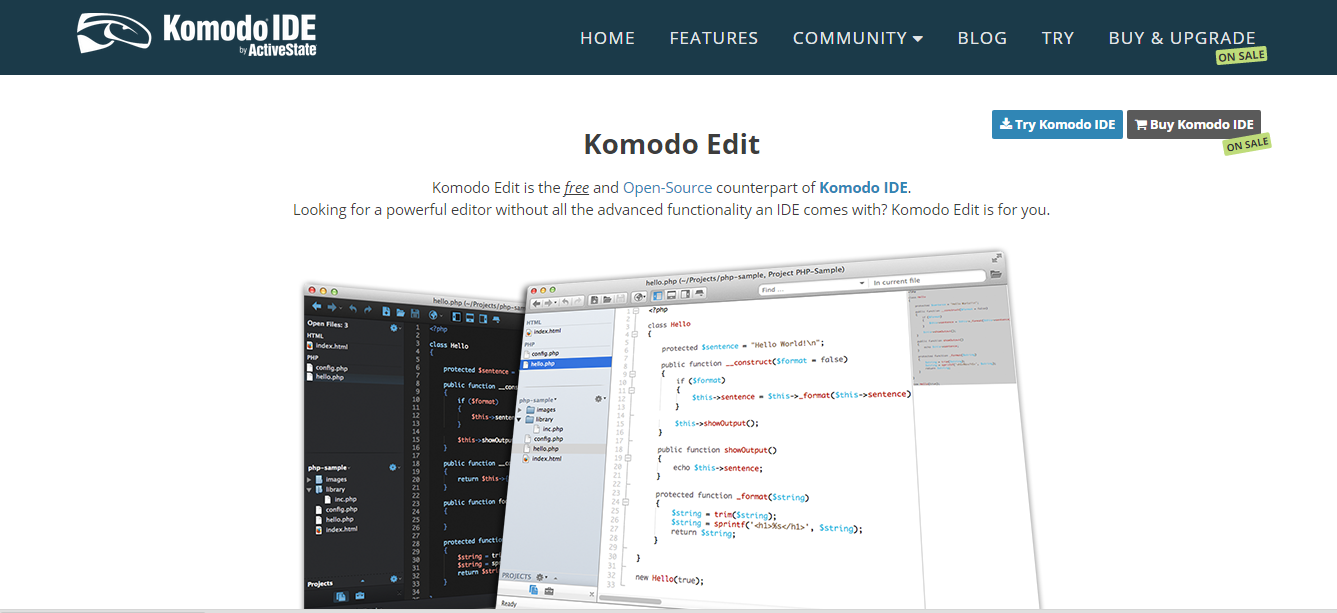The image size is (1337, 613).
Task: Close the light window sidebar with the x
Action: point(592,594)
